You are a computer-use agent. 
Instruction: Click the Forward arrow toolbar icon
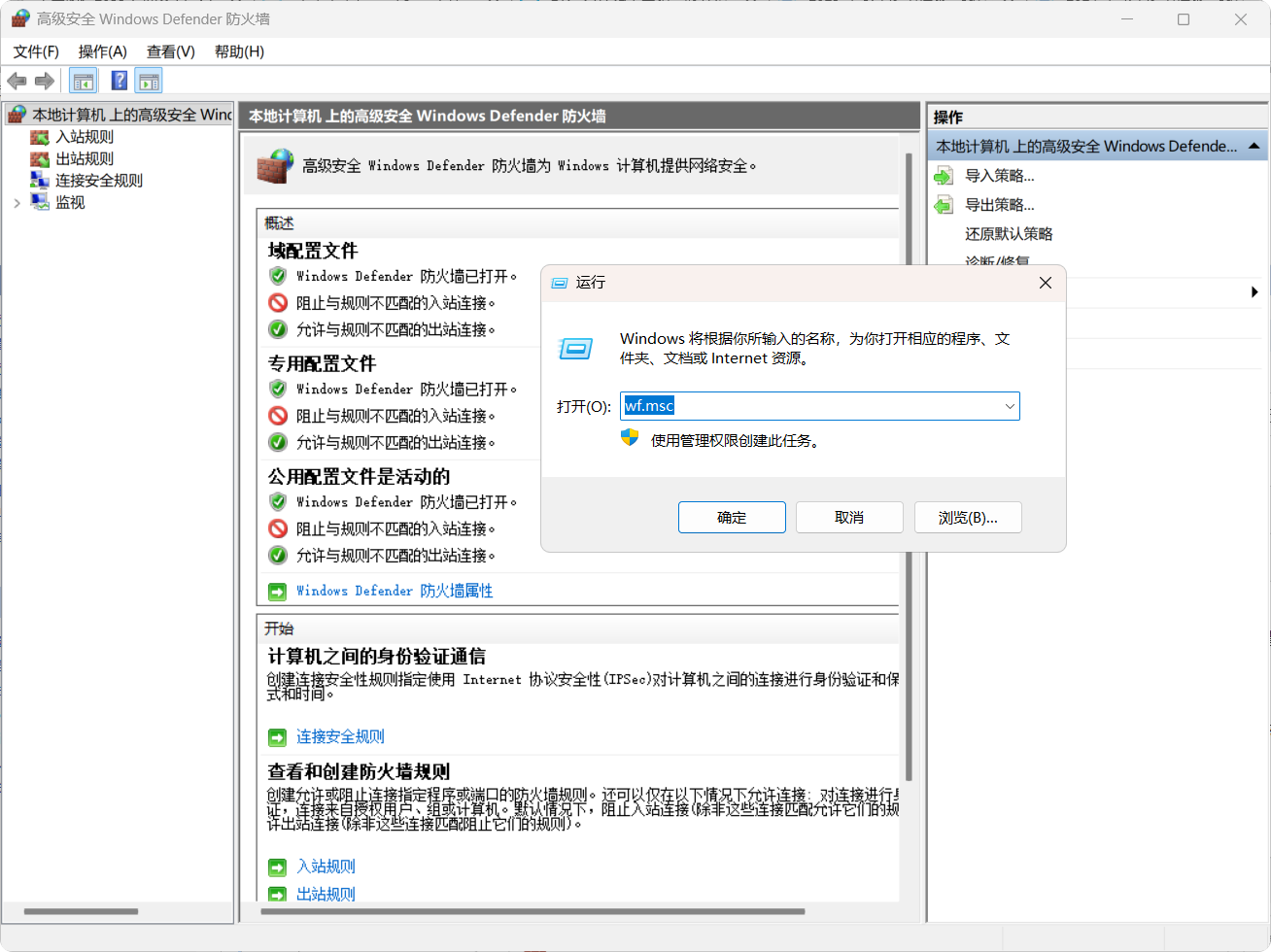coord(44,81)
